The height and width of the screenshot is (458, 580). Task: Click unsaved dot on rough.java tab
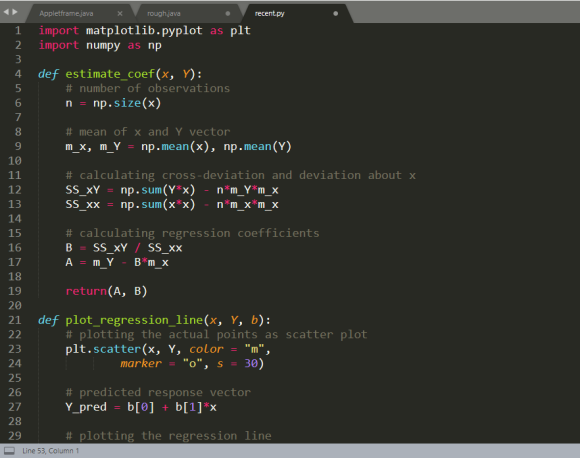pyautogui.click(x=228, y=13)
